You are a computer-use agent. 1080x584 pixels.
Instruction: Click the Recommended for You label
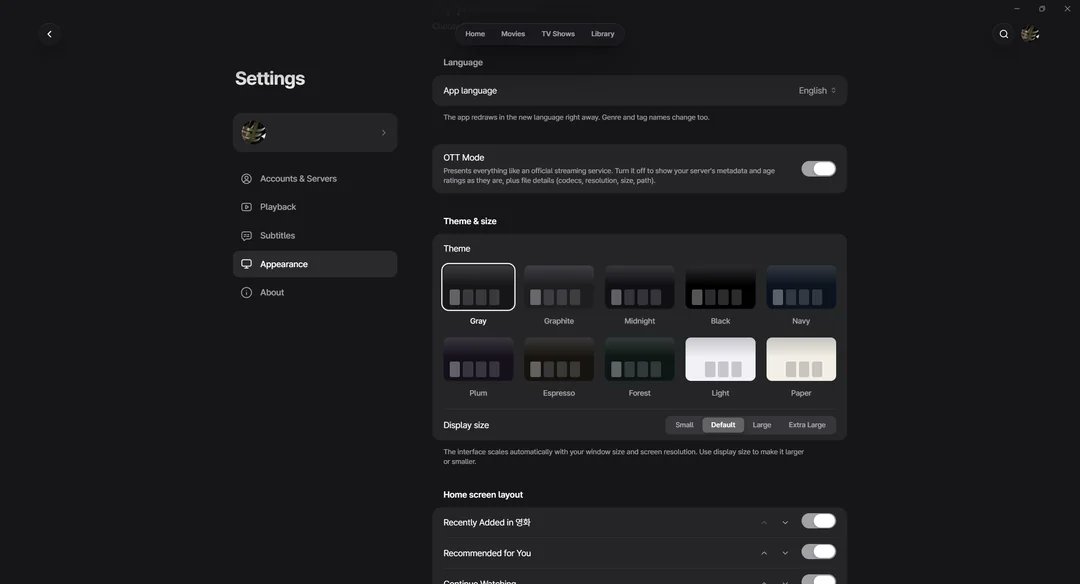(487, 553)
